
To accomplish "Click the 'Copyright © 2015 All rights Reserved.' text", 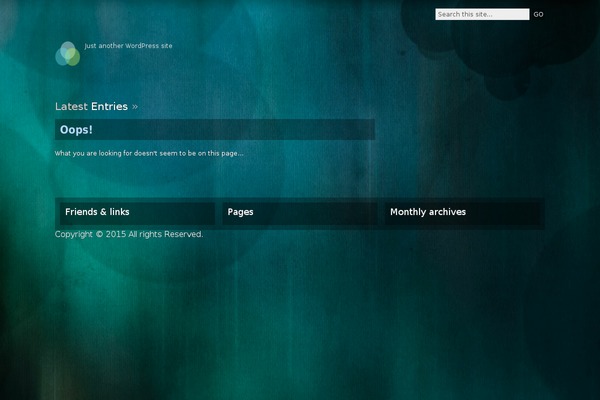I will click(x=129, y=234).
